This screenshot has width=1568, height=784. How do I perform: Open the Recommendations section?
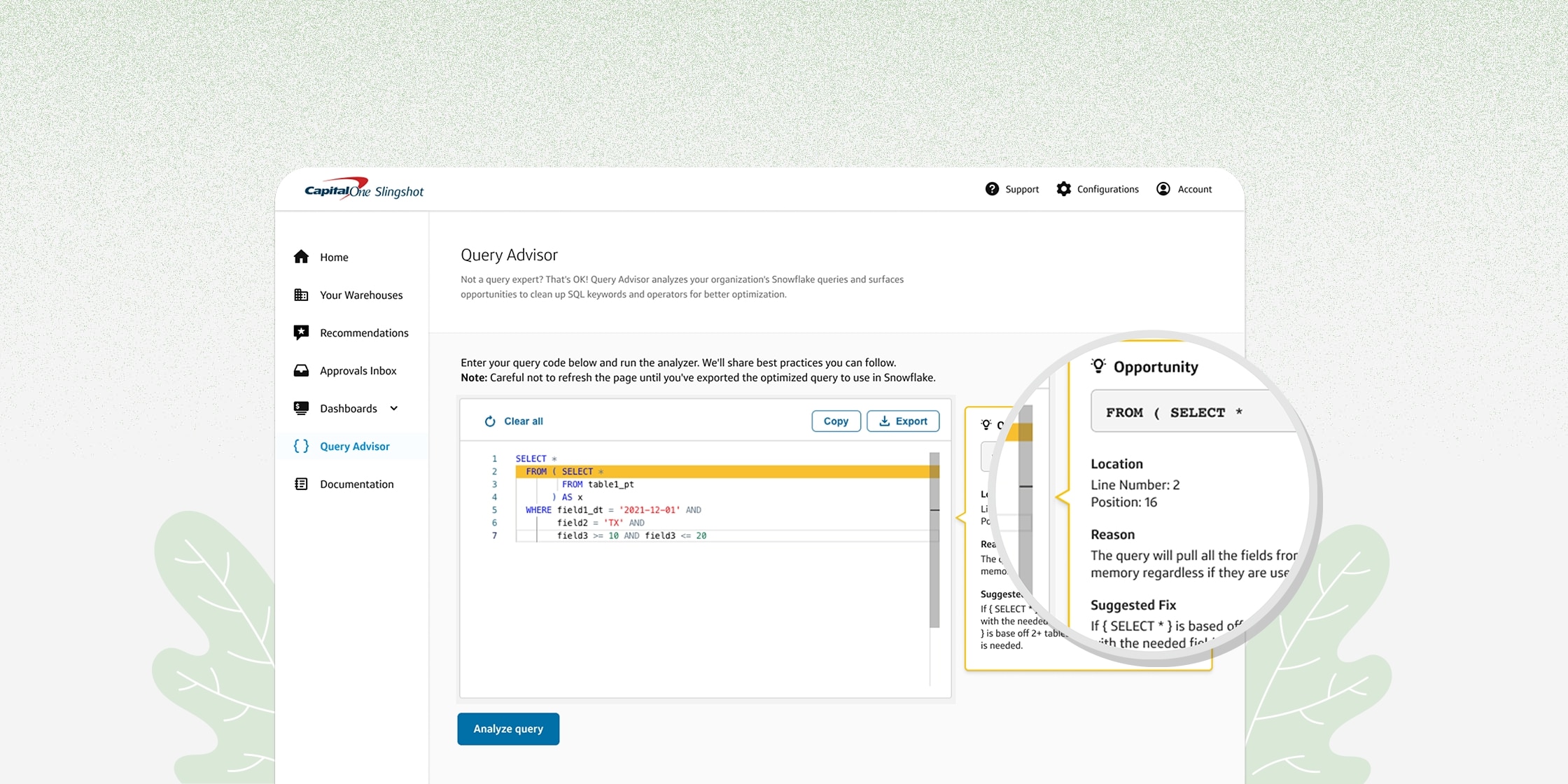[x=364, y=332]
